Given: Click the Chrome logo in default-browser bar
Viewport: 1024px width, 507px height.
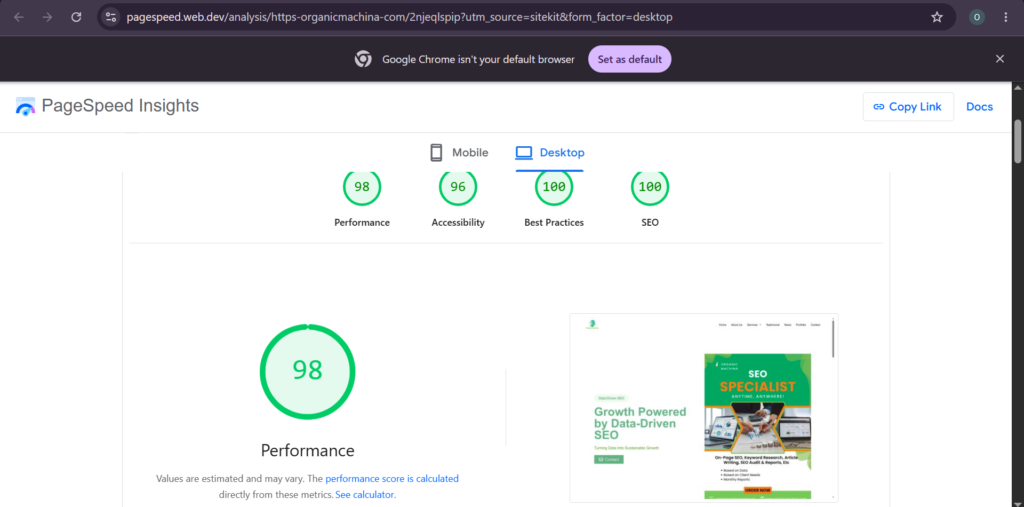Looking at the screenshot, I should pyautogui.click(x=363, y=59).
